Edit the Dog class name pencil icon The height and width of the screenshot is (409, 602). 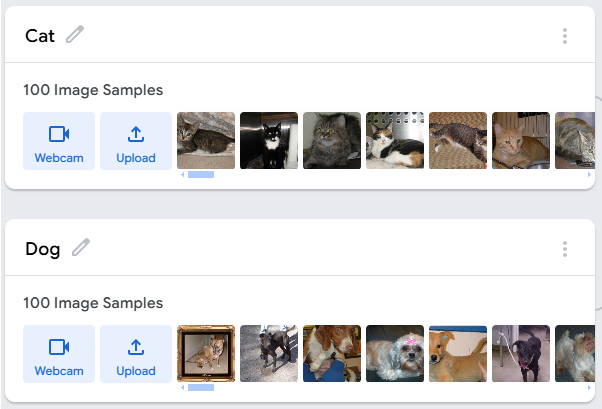click(x=81, y=248)
